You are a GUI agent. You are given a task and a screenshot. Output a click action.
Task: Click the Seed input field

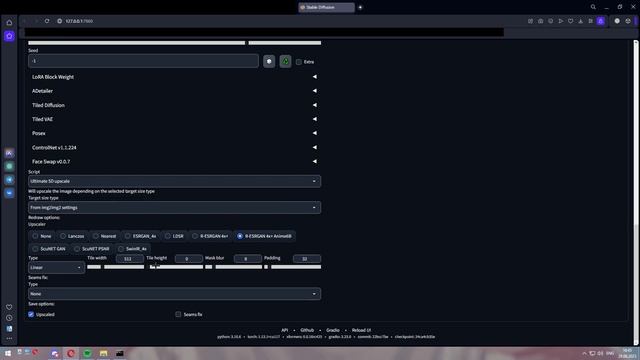(x=143, y=61)
